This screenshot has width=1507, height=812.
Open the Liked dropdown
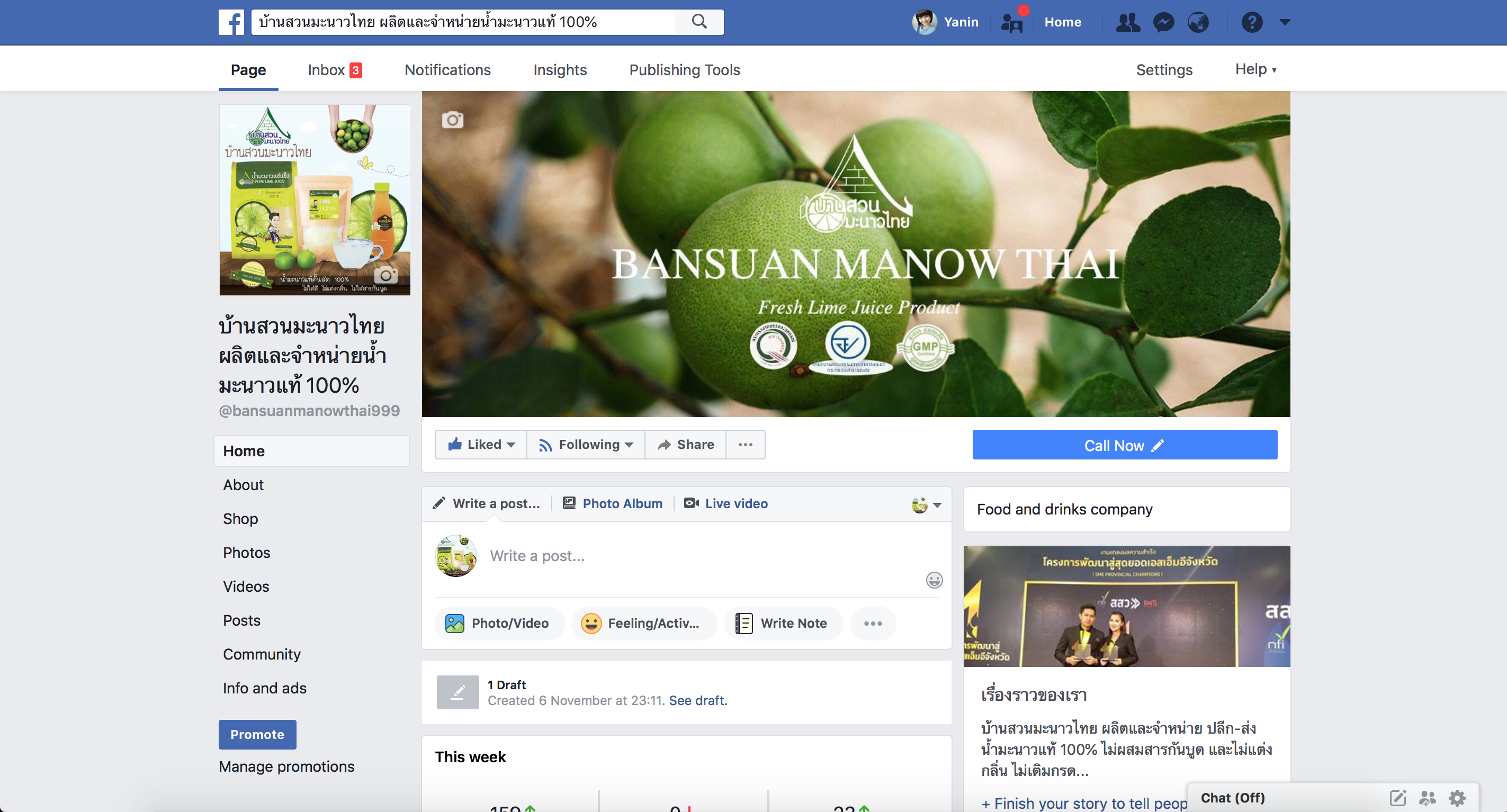pyautogui.click(x=481, y=445)
